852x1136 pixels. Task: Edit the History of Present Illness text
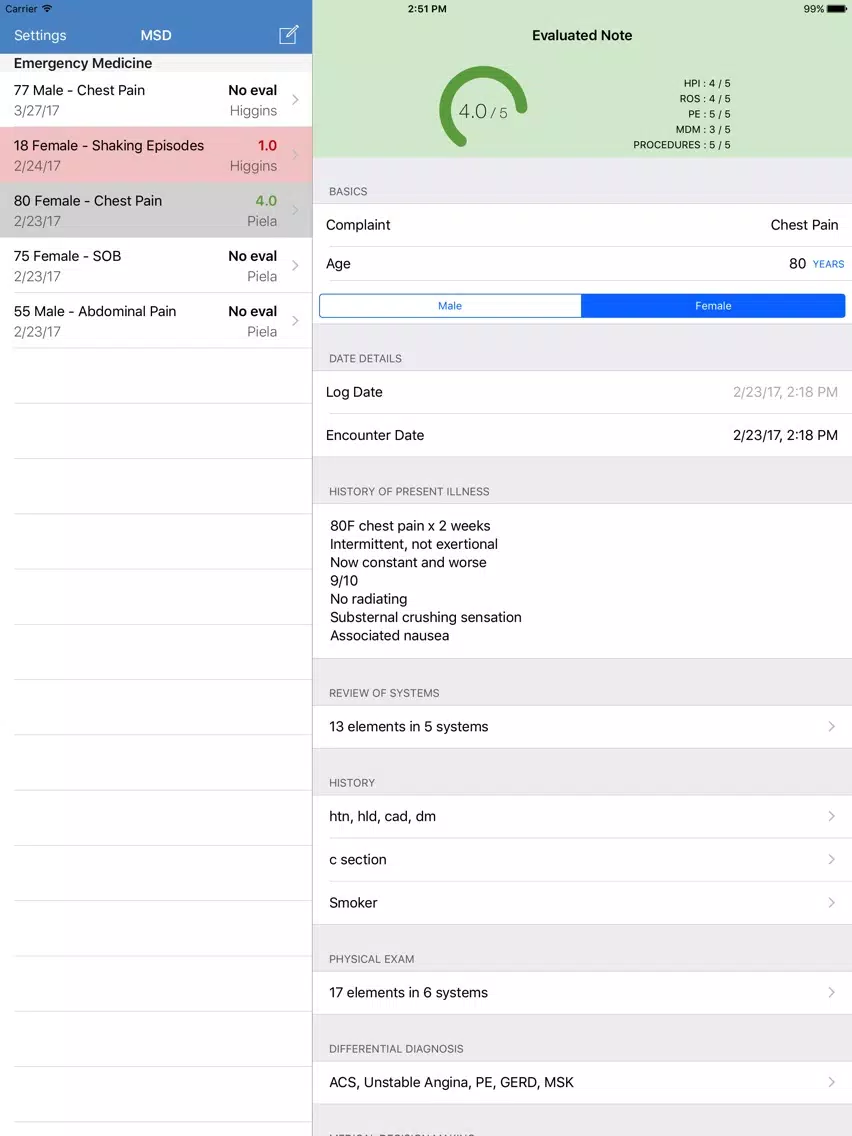click(x=582, y=581)
